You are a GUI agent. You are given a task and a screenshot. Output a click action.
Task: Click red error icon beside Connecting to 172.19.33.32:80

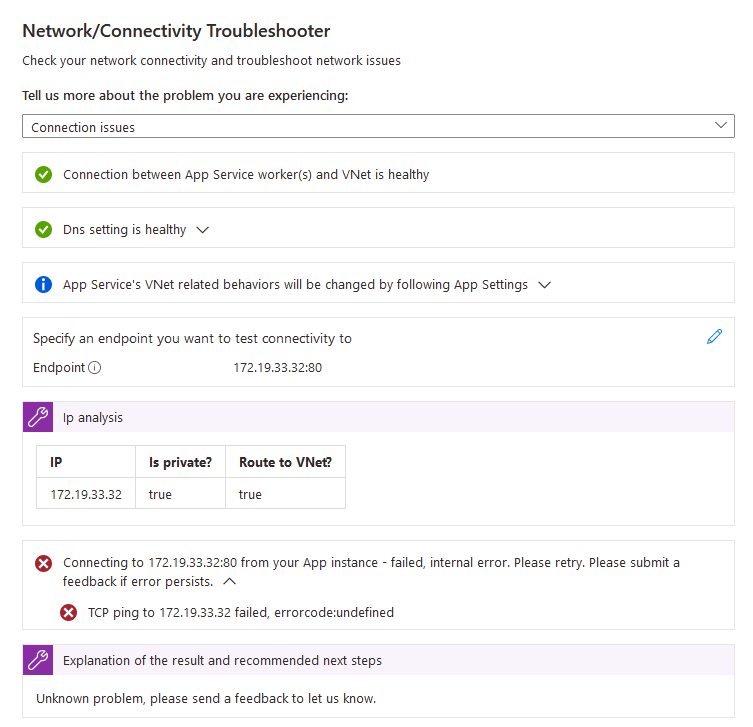pyautogui.click(x=43, y=563)
